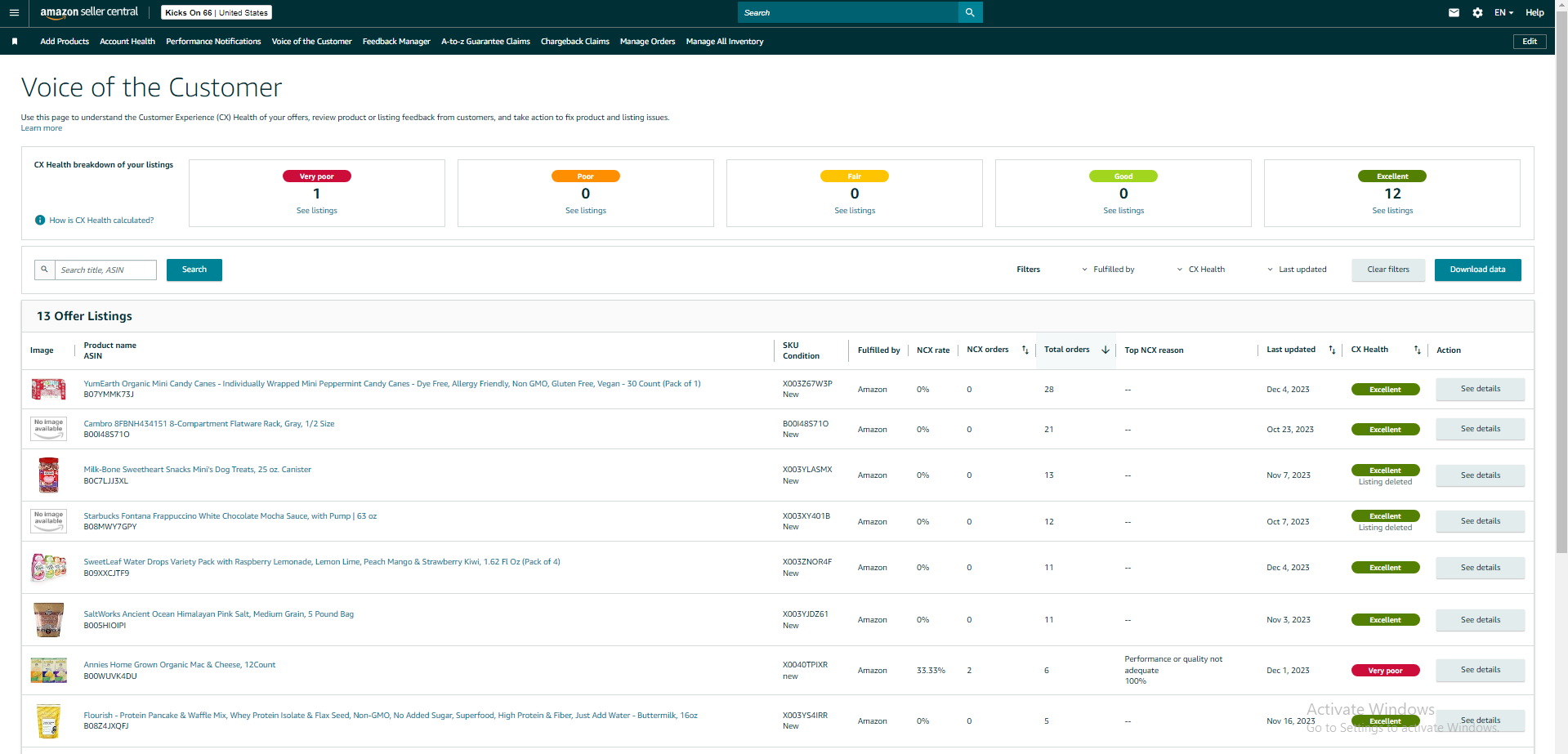Open the hamburger main menu
Screen dimensions: 1568x754
[x=14, y=12]
